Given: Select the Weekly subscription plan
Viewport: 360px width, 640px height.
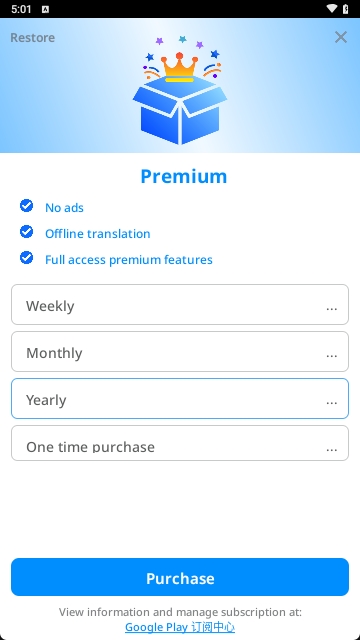Looking at the screenshot, I should tap(180, 304).
